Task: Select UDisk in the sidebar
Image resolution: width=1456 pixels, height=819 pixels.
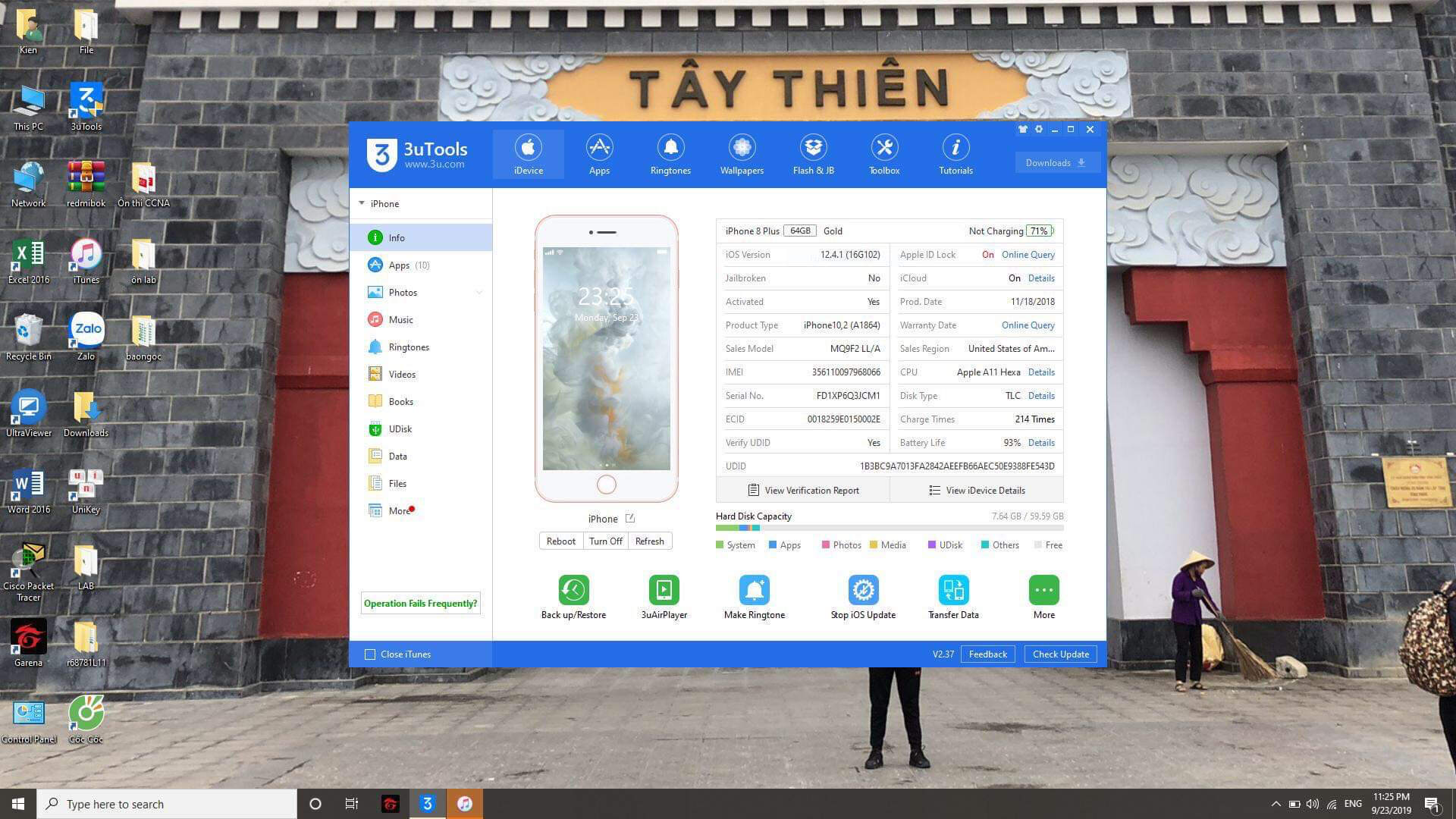Action: (400, 429)
